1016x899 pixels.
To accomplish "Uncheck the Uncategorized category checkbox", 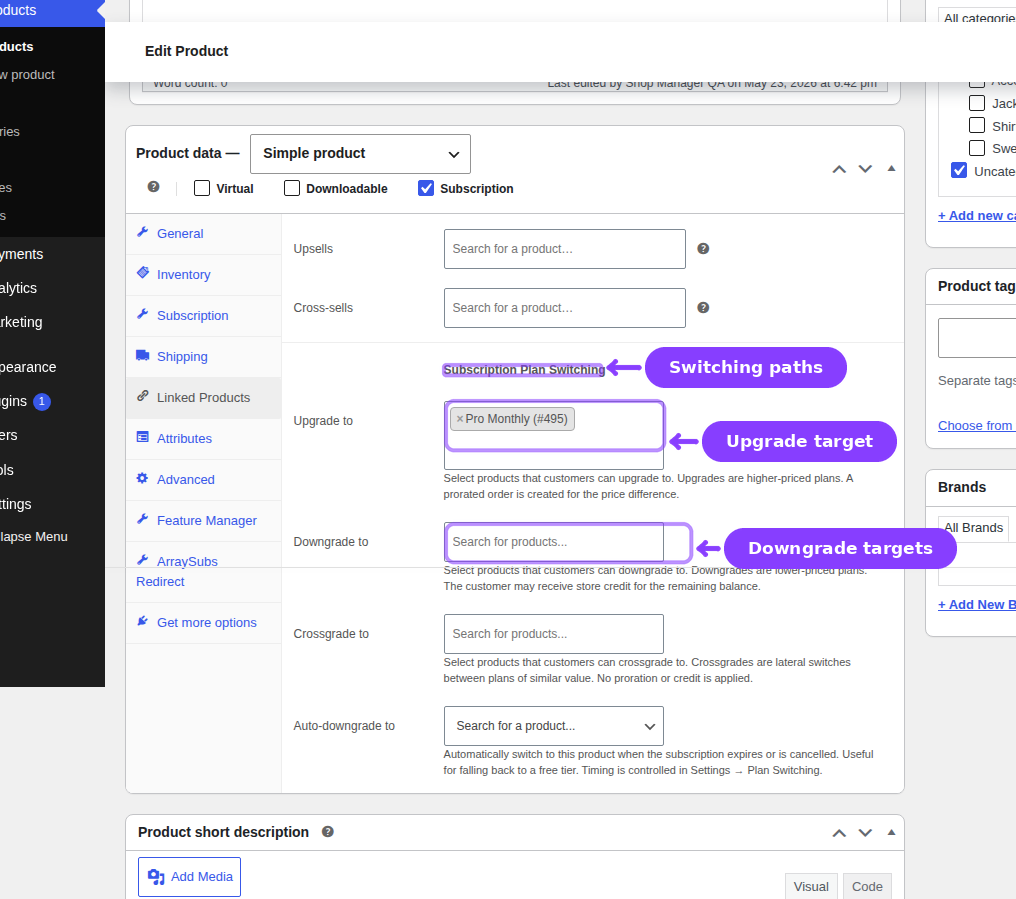I will click(959, 170).
